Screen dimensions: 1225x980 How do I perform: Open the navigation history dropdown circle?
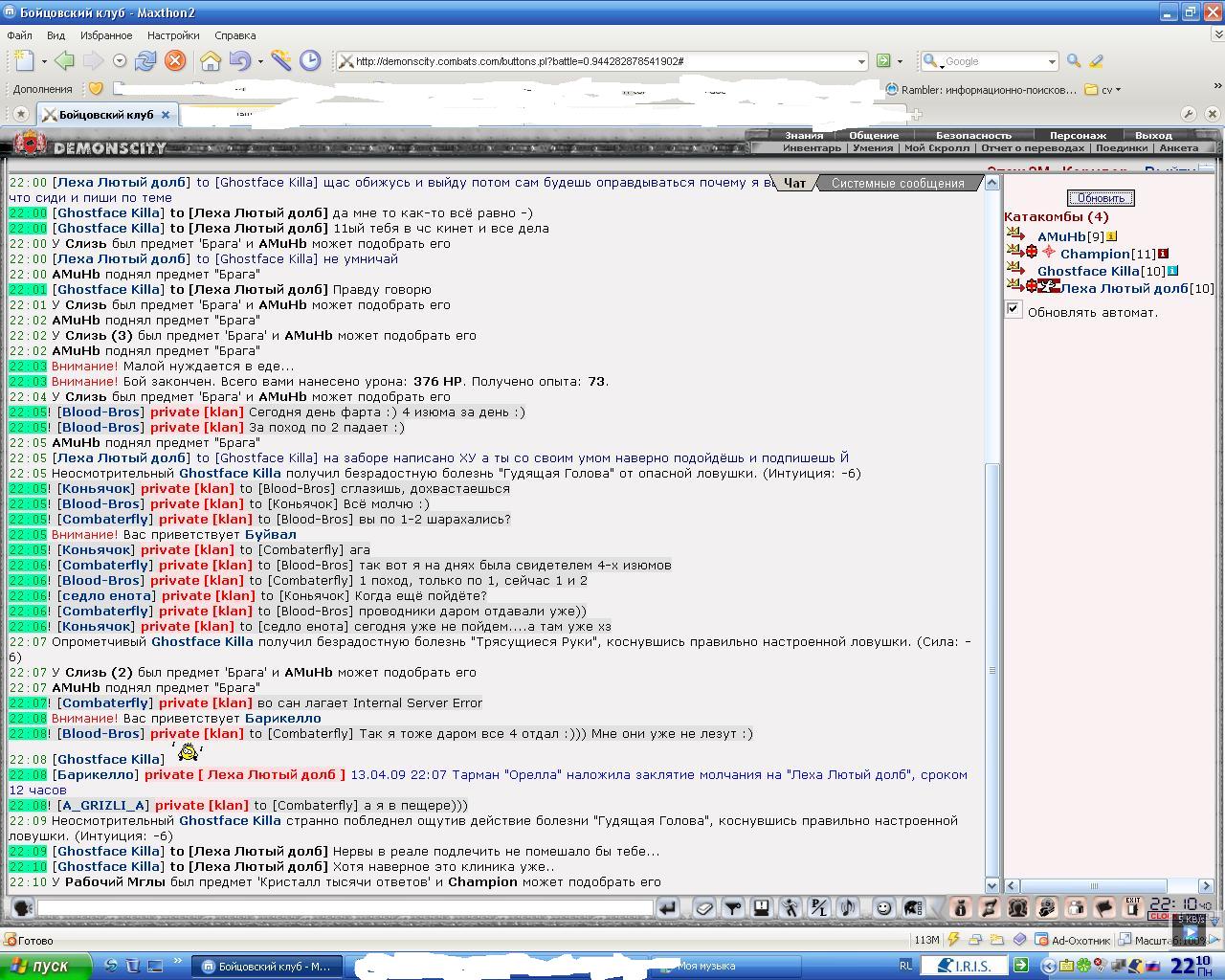pyautogui.click(x=120, y=61)
